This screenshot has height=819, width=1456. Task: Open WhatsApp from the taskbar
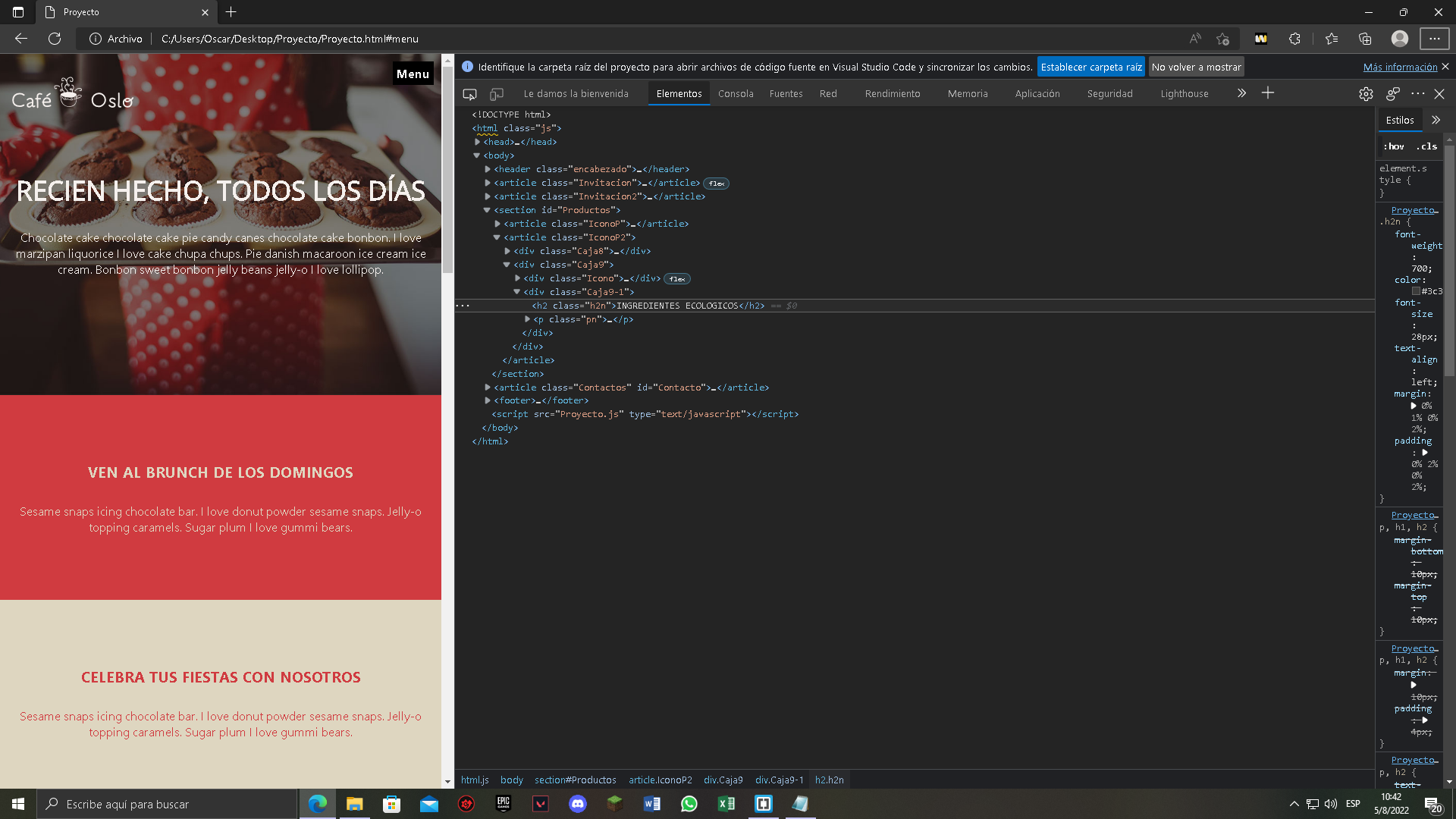689,804
